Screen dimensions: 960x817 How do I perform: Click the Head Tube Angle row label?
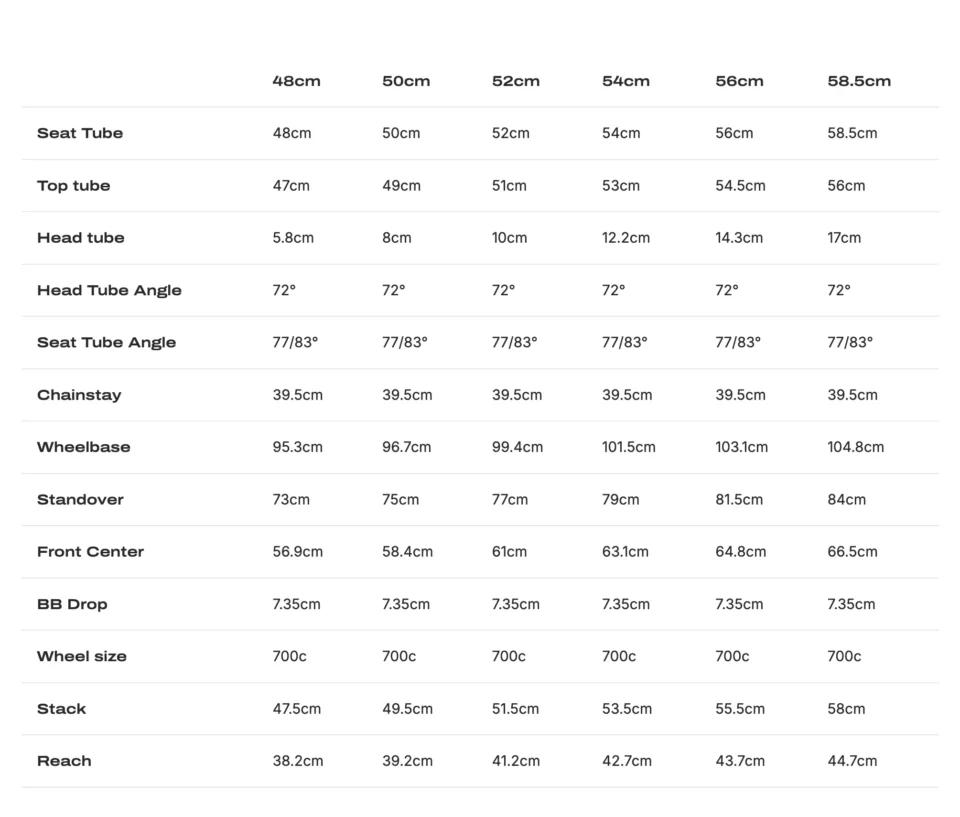tap(110, 290)
